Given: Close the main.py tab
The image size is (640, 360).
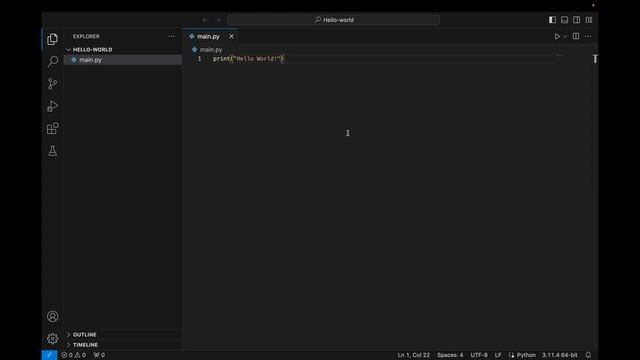Looking at the screenshot, I should [x=231, y=36].
